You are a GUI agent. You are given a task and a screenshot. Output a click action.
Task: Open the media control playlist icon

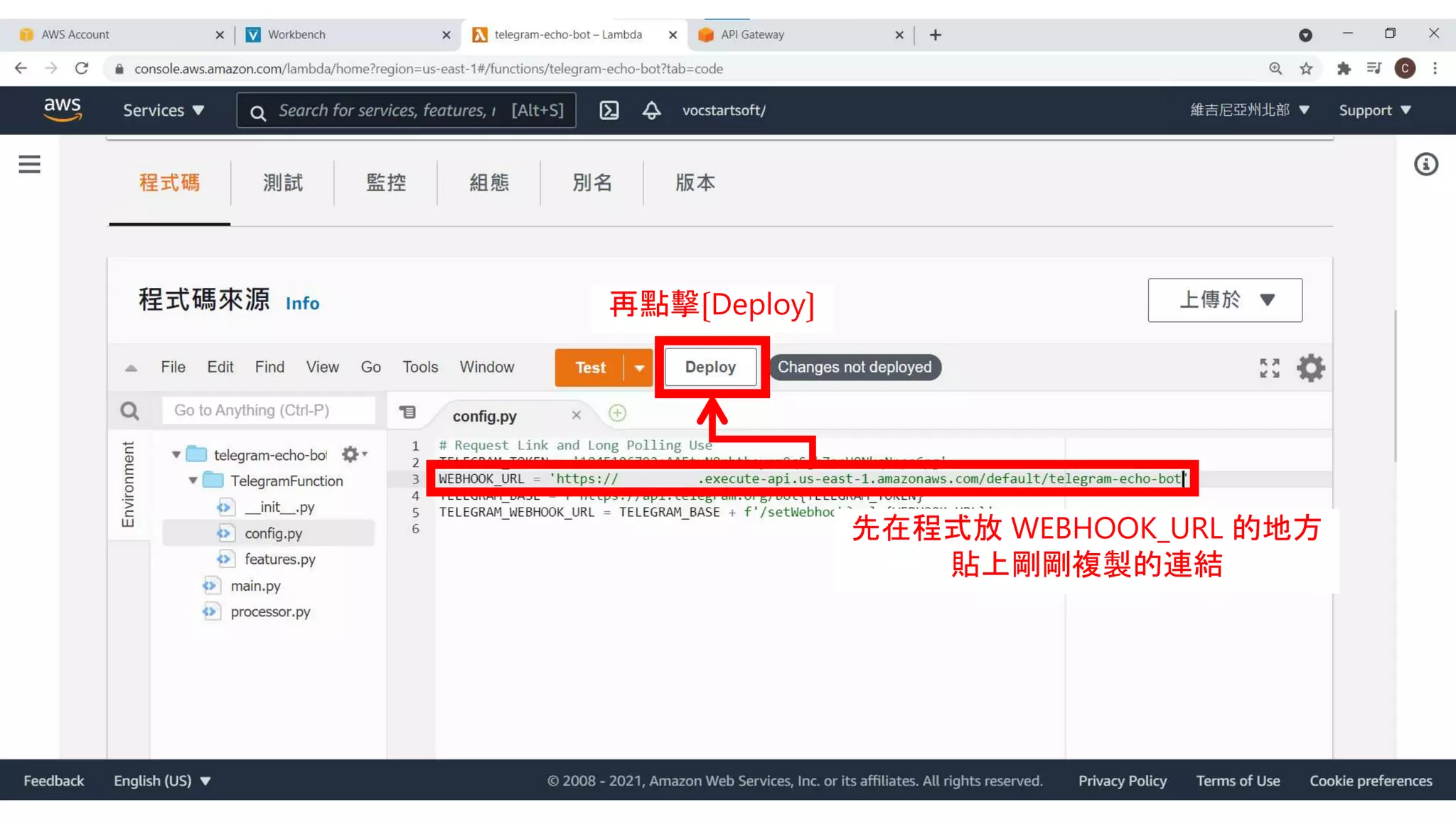pyautogui.click(x=1374, y=68)
